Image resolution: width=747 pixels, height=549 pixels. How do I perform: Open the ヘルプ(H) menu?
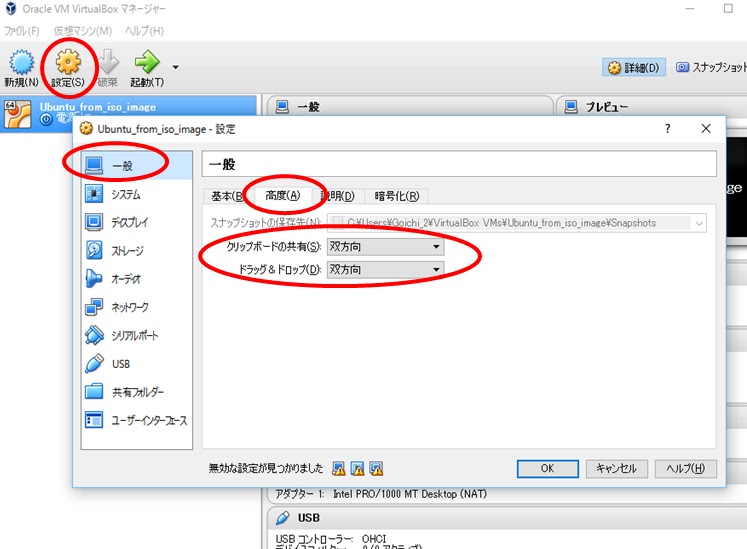coord(144,31)
